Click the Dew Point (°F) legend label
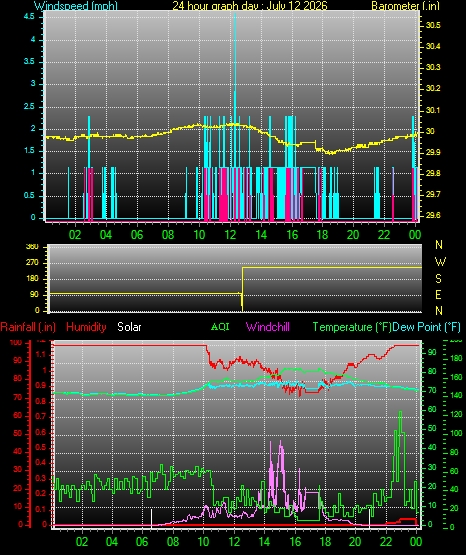The width and height of the screenshot is (466, 555). 426,327
